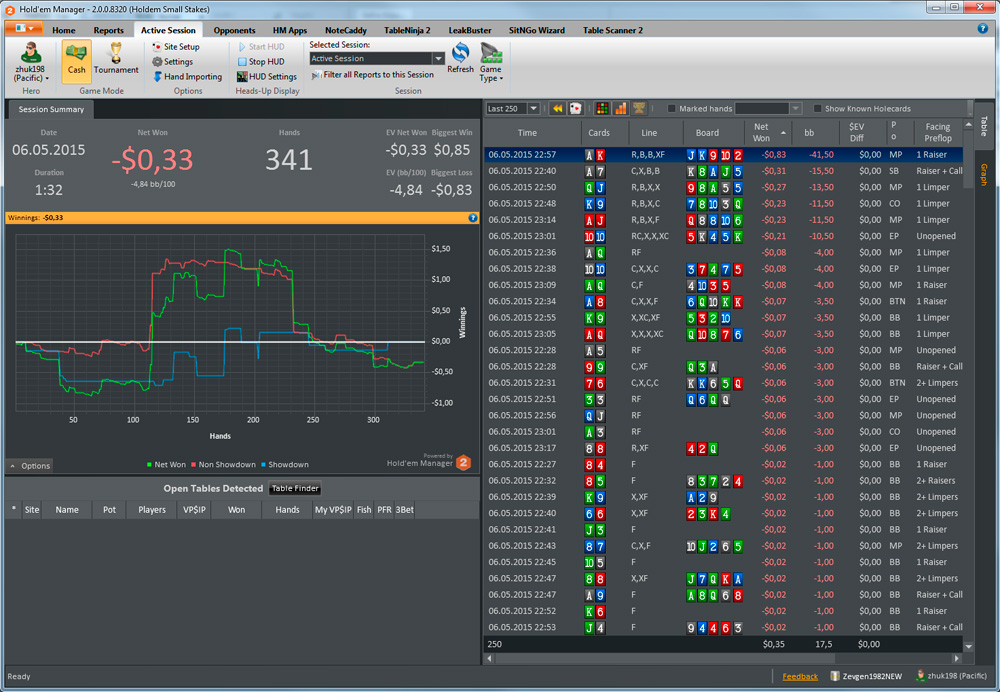1000x692 pixels.
Task: Sort hands by Net Won column
Action: [x=767, y=133]
